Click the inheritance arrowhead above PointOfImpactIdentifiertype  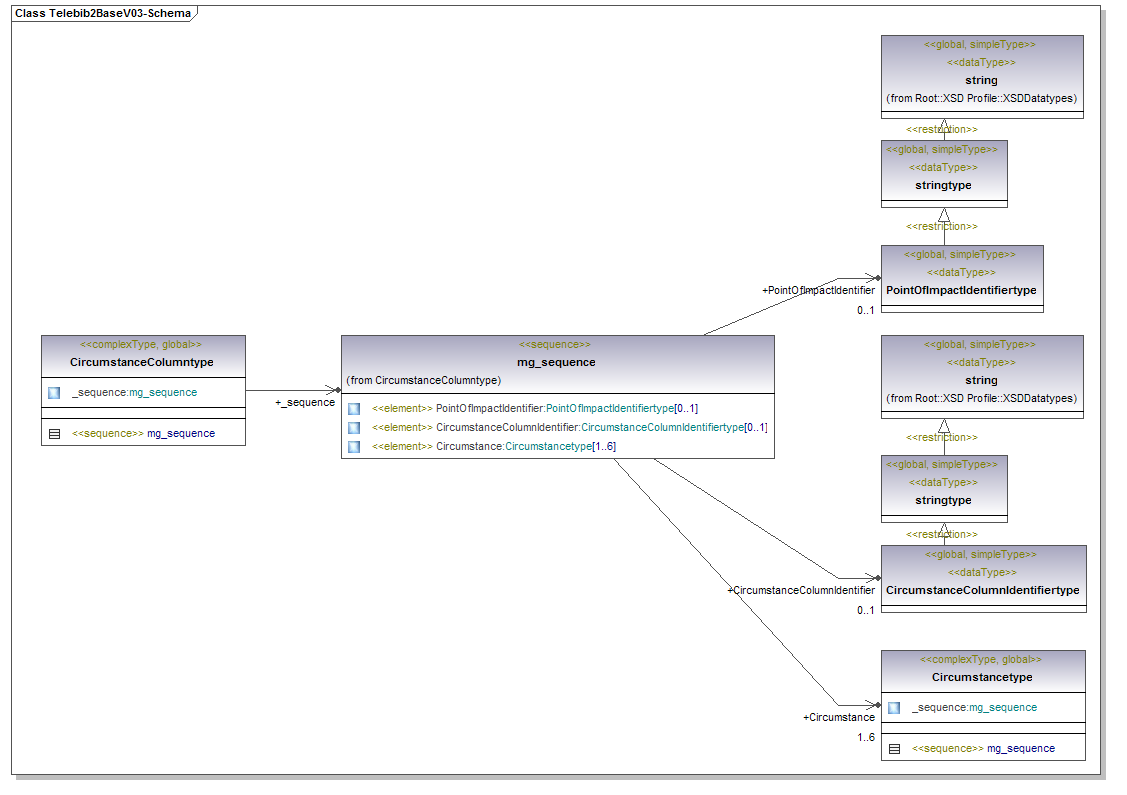coord(943,215)
